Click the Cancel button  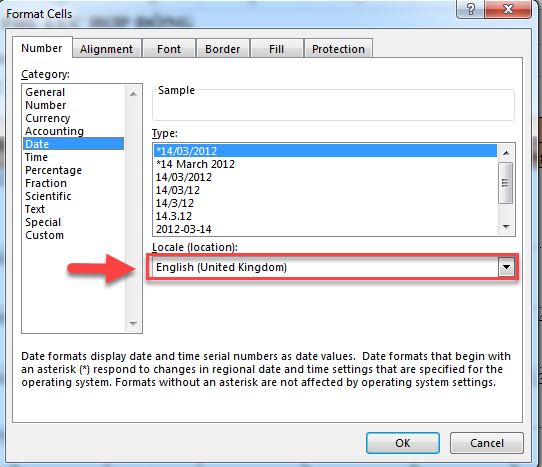coord(487,443)
